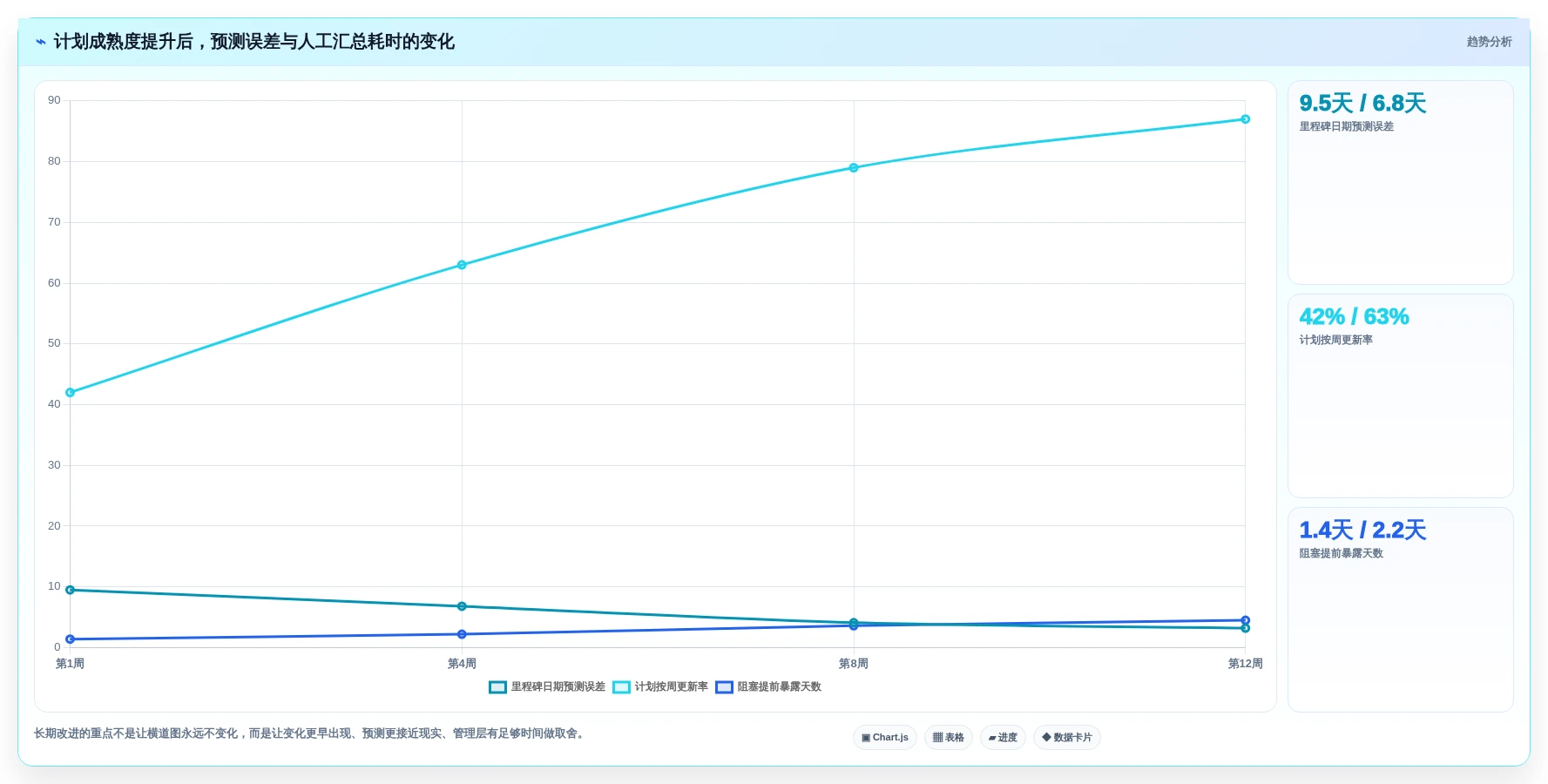Click the 趋势分析 label in the header
The image size is (1548, 784).
1489,42
